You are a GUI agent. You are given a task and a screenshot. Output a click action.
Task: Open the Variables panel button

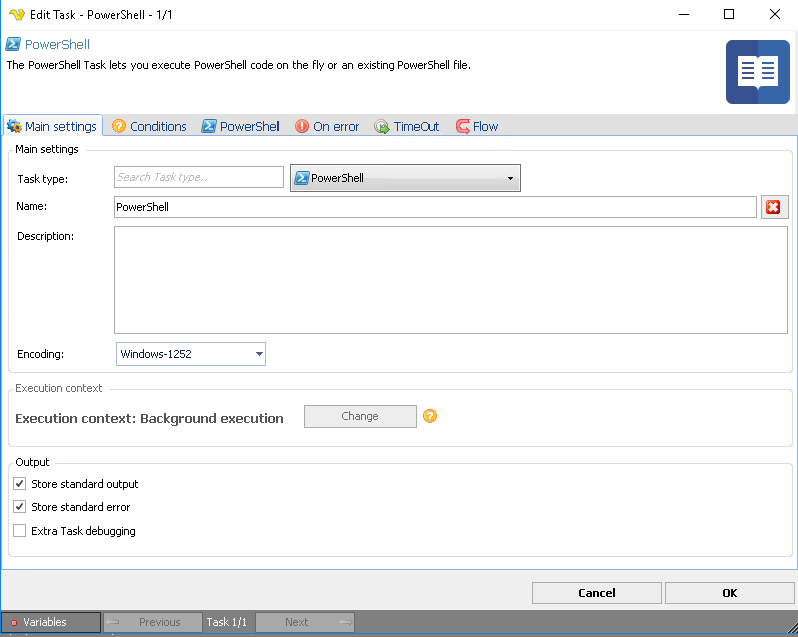51,622
